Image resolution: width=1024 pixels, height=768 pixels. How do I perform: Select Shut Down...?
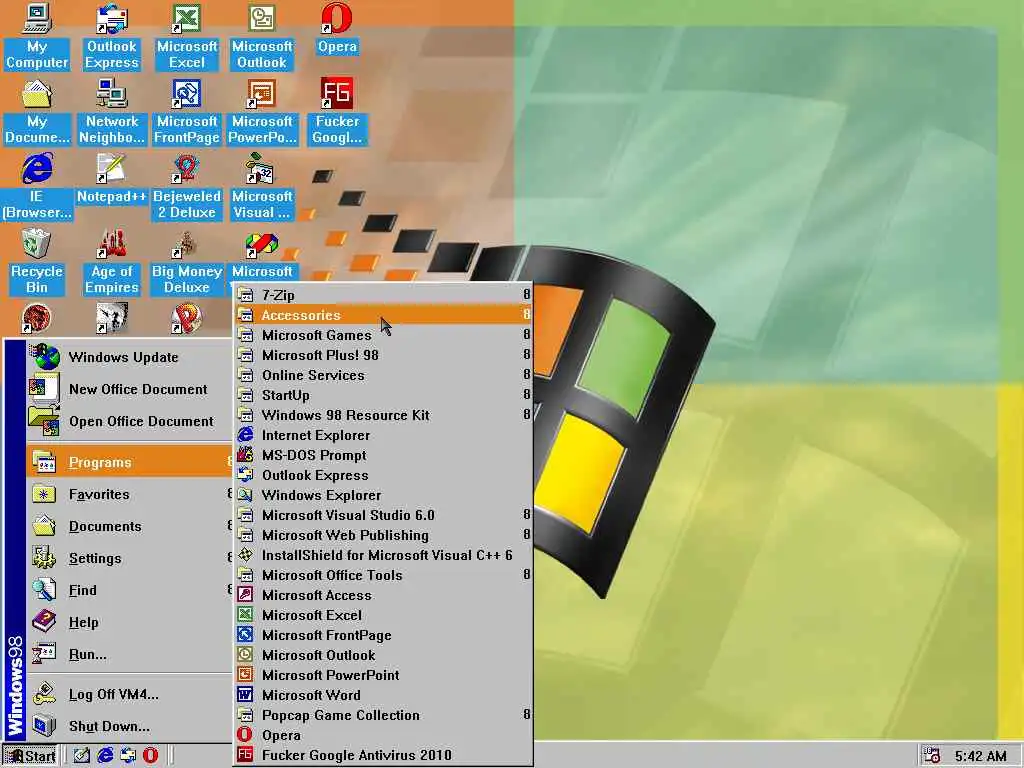point(129,726)
